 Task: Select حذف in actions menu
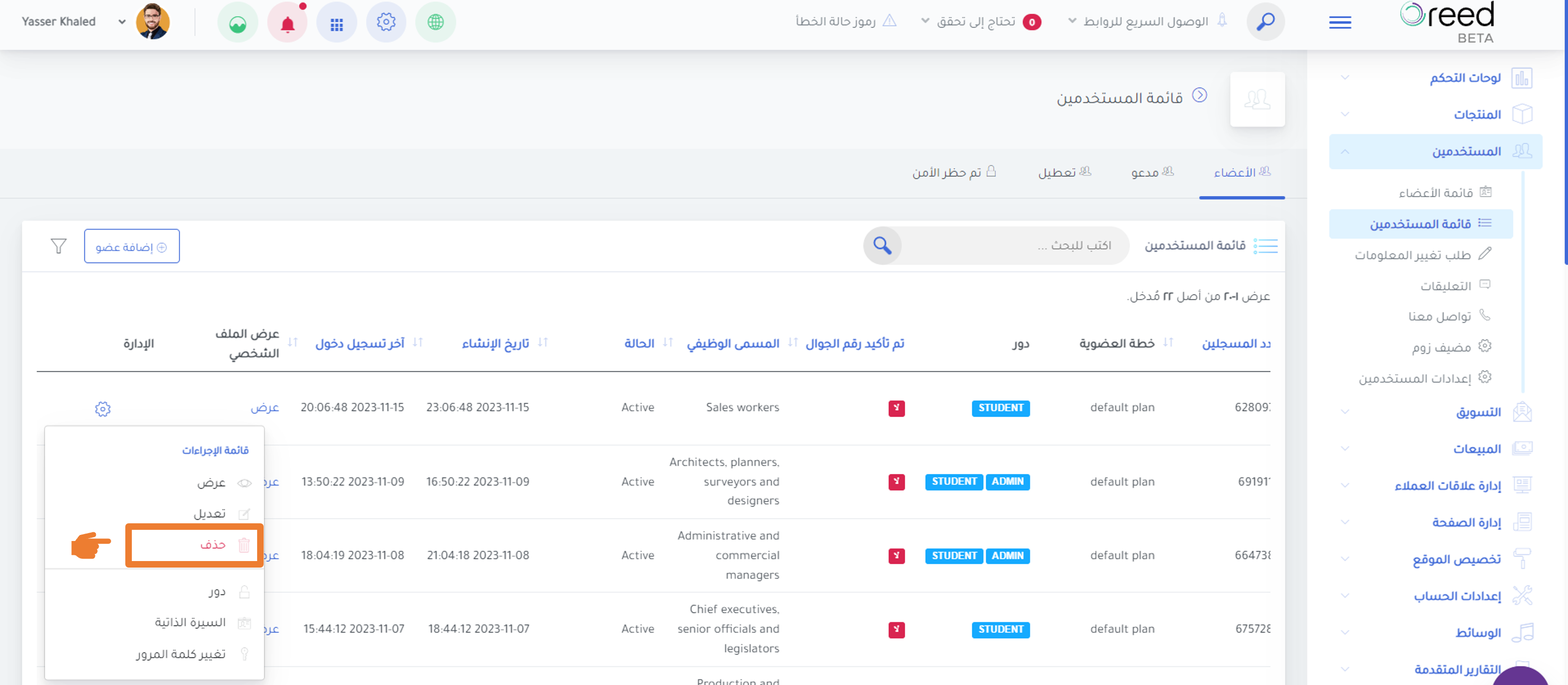(194, 545)
